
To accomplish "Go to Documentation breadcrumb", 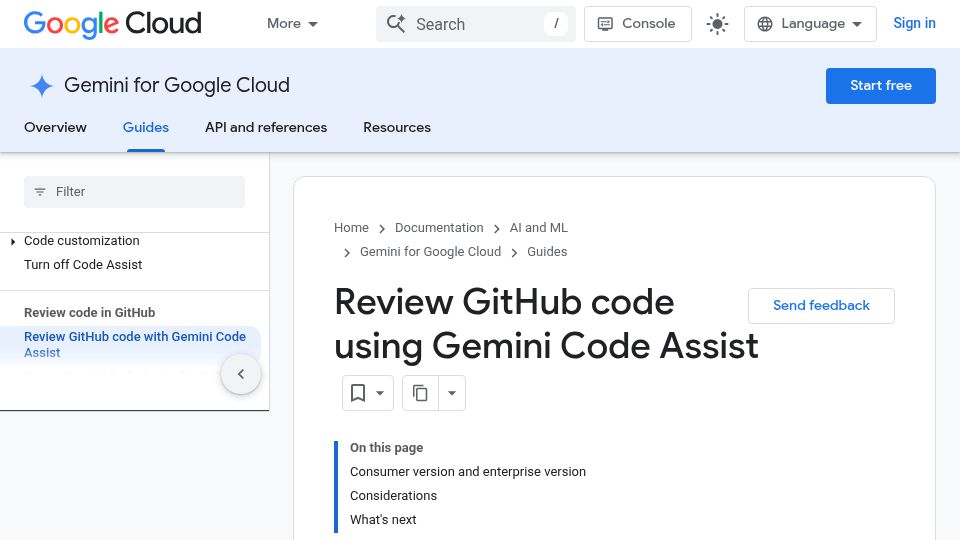I will (x=439, y=228).
